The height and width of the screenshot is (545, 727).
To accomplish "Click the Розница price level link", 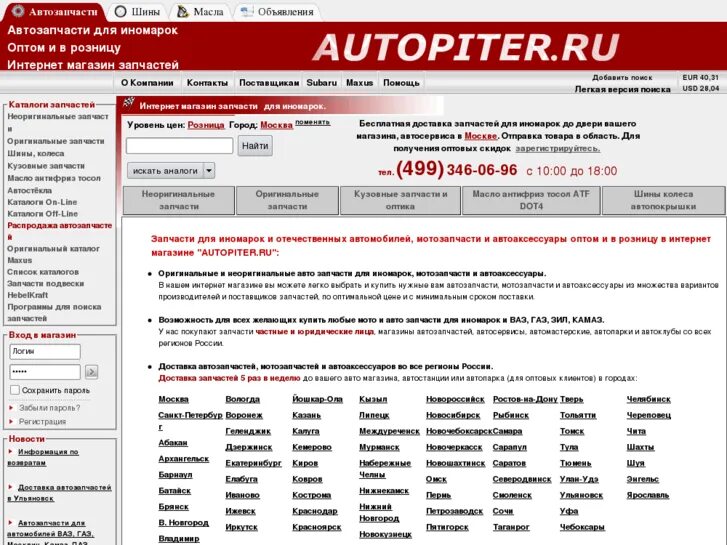I will tap(206, 125).
